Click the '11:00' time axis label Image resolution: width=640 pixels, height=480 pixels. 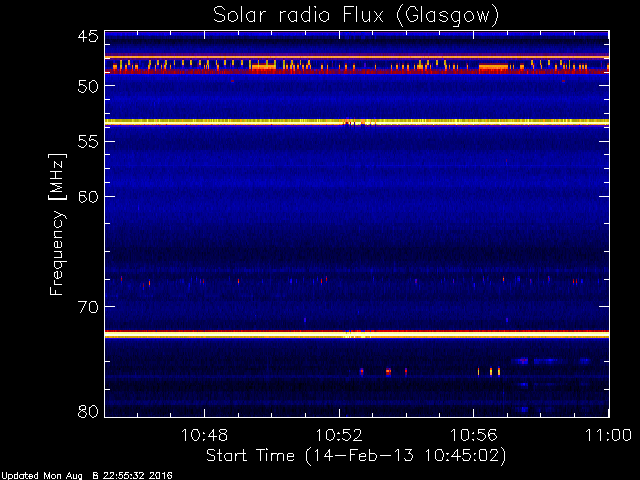(x=609, y=435)
